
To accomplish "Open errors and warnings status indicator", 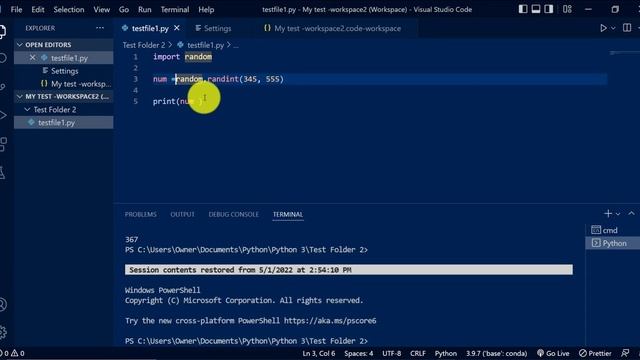I will click(13, 353).
